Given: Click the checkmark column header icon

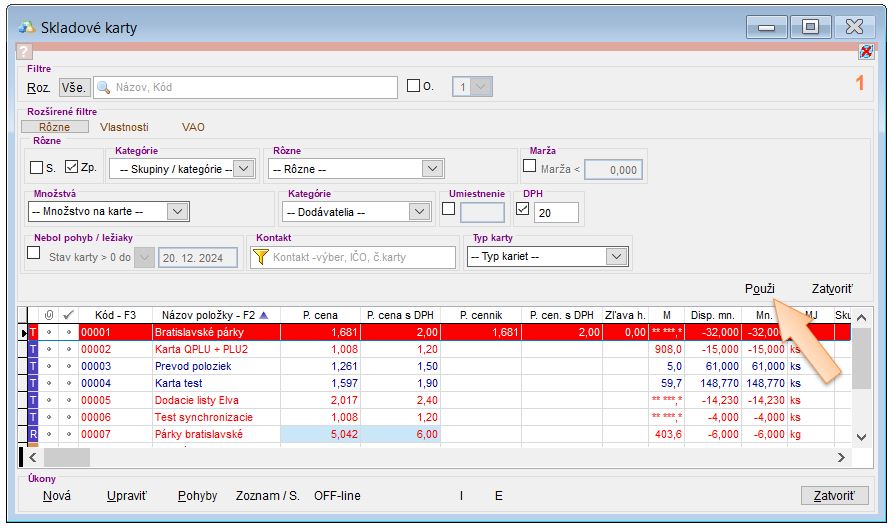Looking at the screenshot, I should coord(68,315).
